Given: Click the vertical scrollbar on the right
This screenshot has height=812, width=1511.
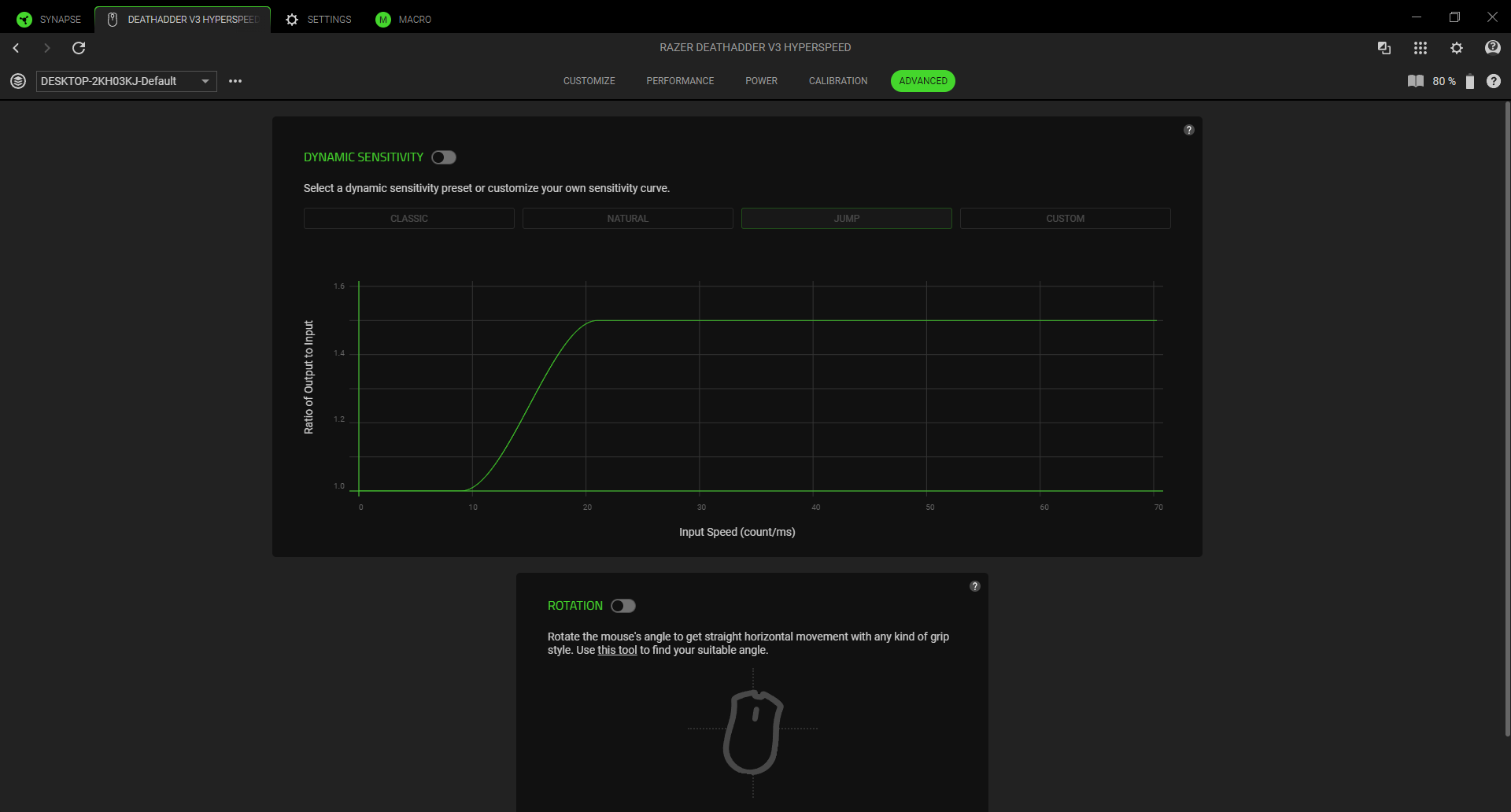Looking at the screenshot, I should coord(1507,419).
